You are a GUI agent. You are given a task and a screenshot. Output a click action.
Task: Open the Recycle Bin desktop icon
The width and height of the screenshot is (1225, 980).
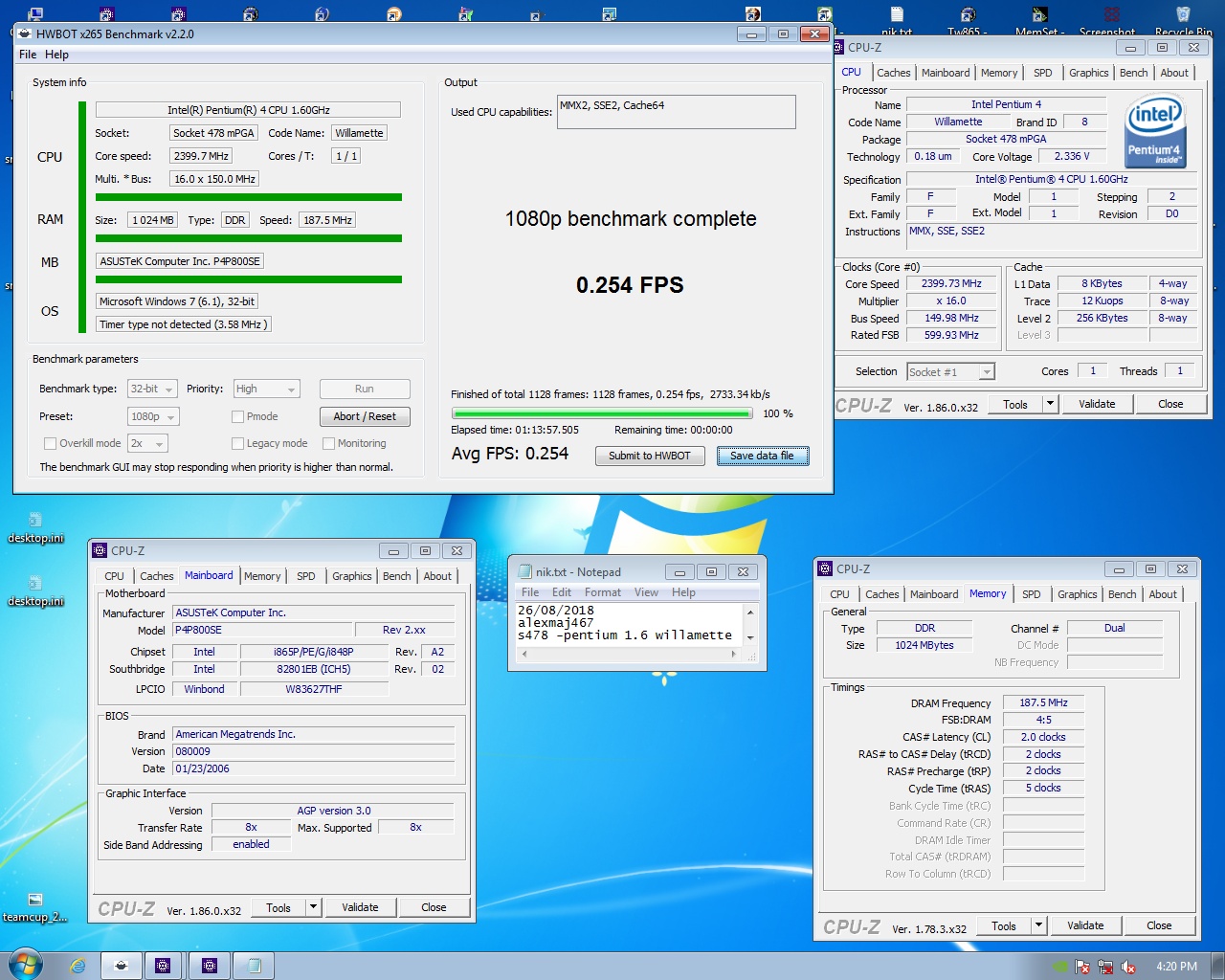(1183, 21)
